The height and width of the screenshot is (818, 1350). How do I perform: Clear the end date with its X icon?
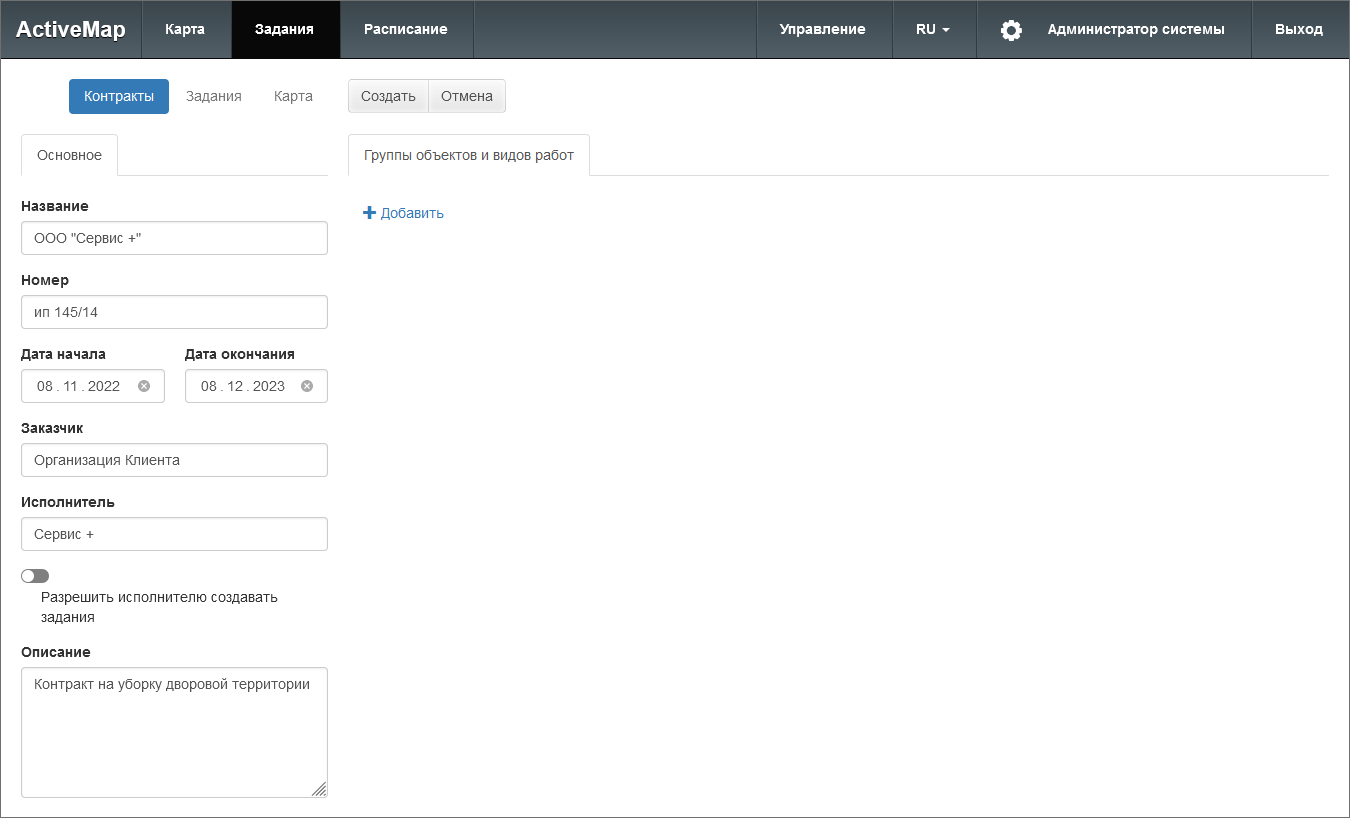[307, 386]
